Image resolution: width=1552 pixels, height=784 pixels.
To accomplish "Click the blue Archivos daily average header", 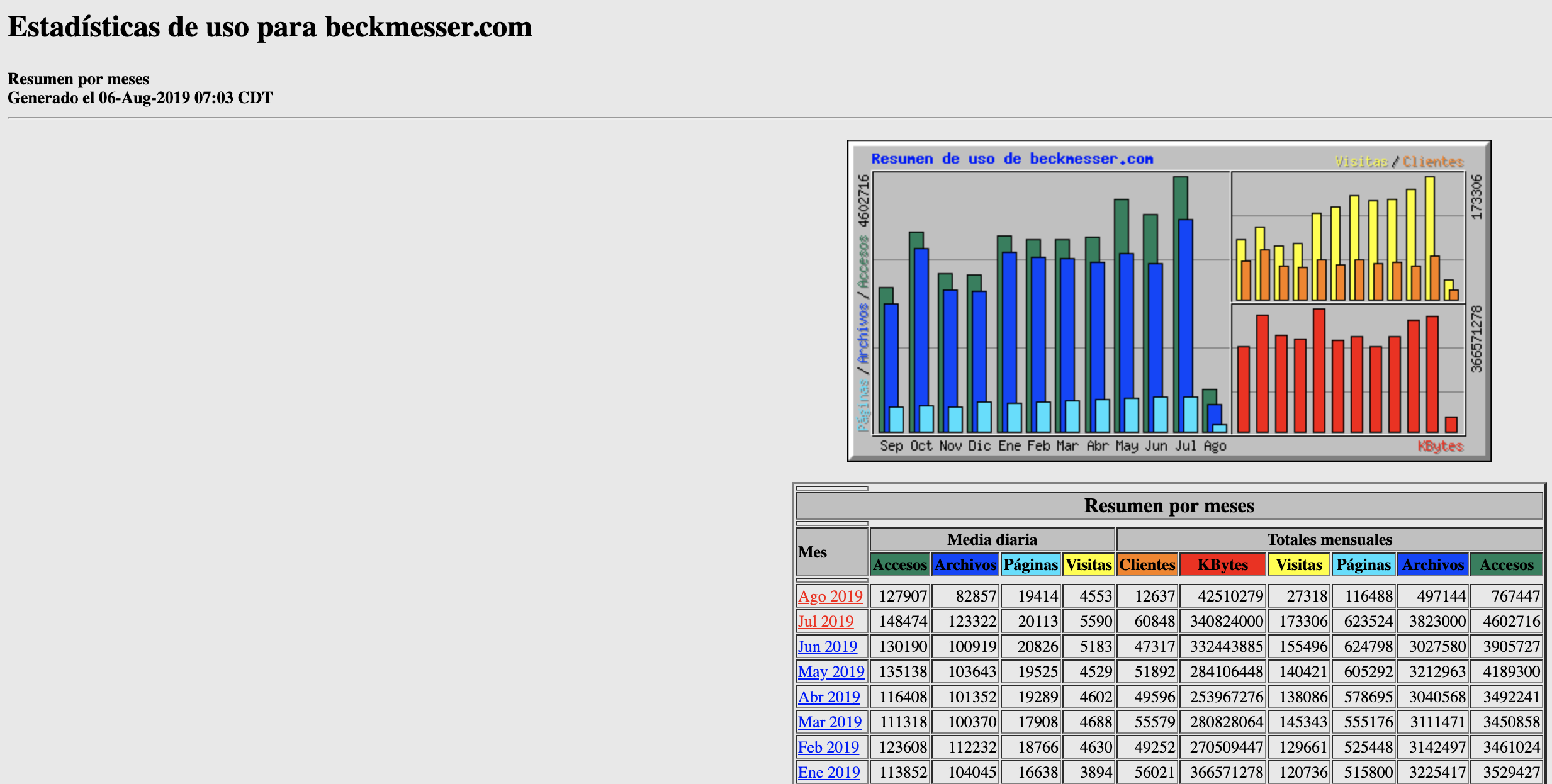I will pyautogui.click(x=965, y=564).
